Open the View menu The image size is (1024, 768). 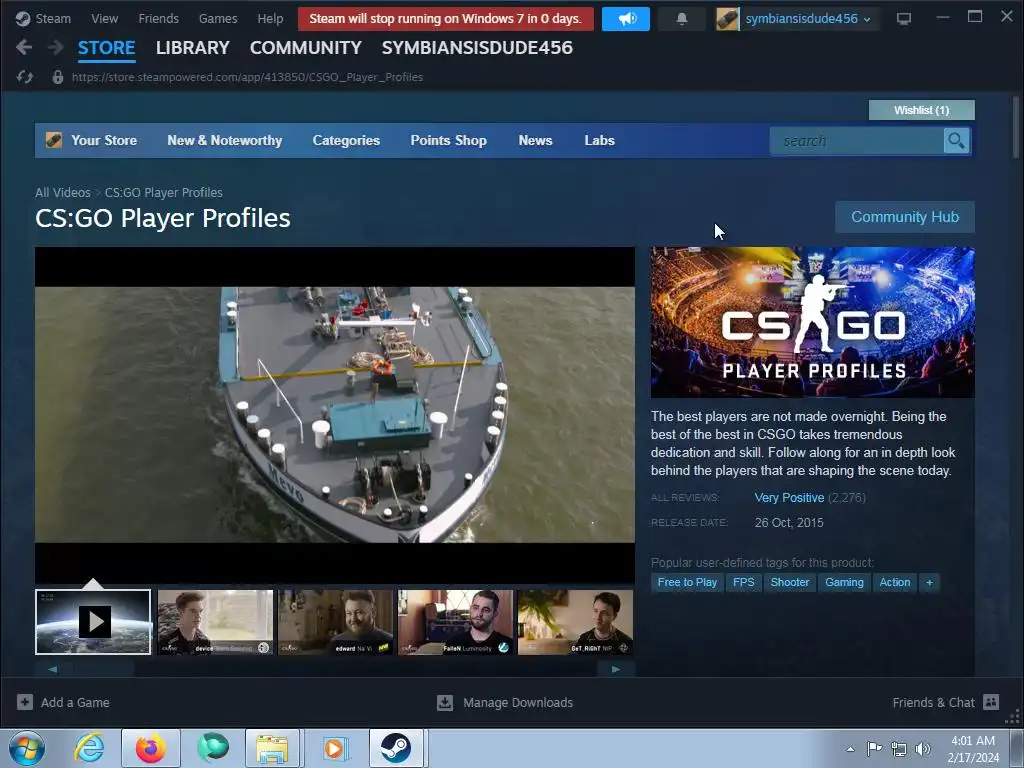click(104, 18)
